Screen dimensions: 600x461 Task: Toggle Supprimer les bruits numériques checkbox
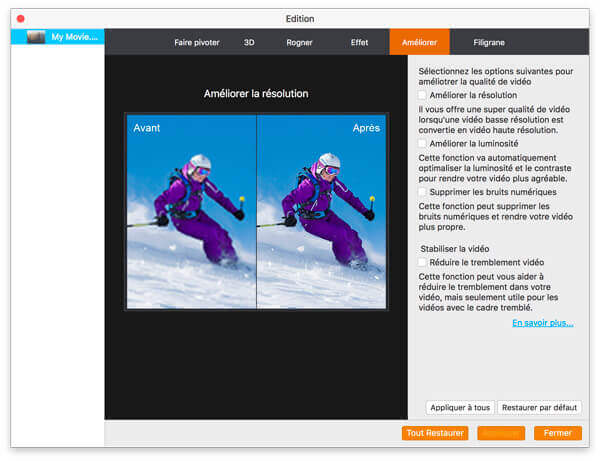click(x=423, y=192)
